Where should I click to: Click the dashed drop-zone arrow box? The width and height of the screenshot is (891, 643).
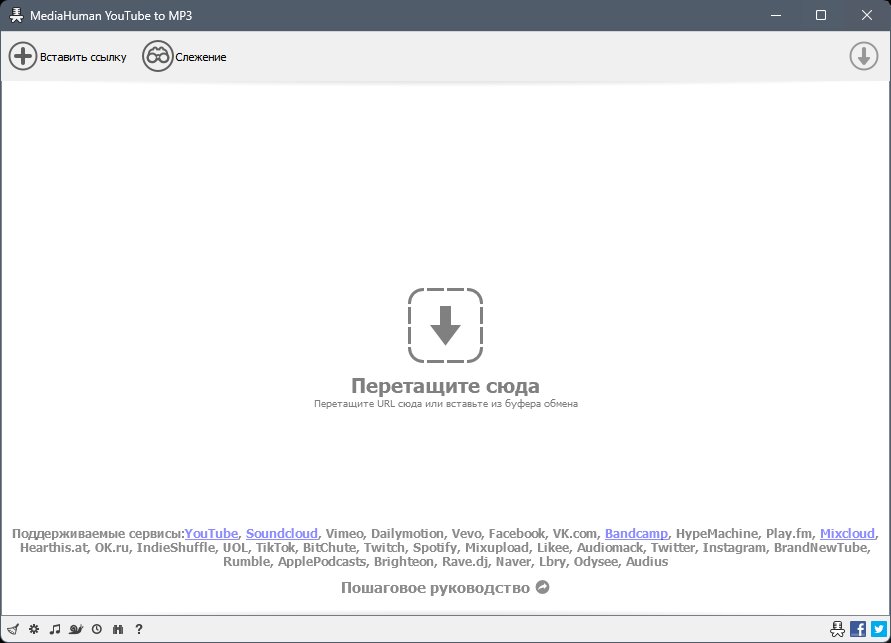coord(446,325)
